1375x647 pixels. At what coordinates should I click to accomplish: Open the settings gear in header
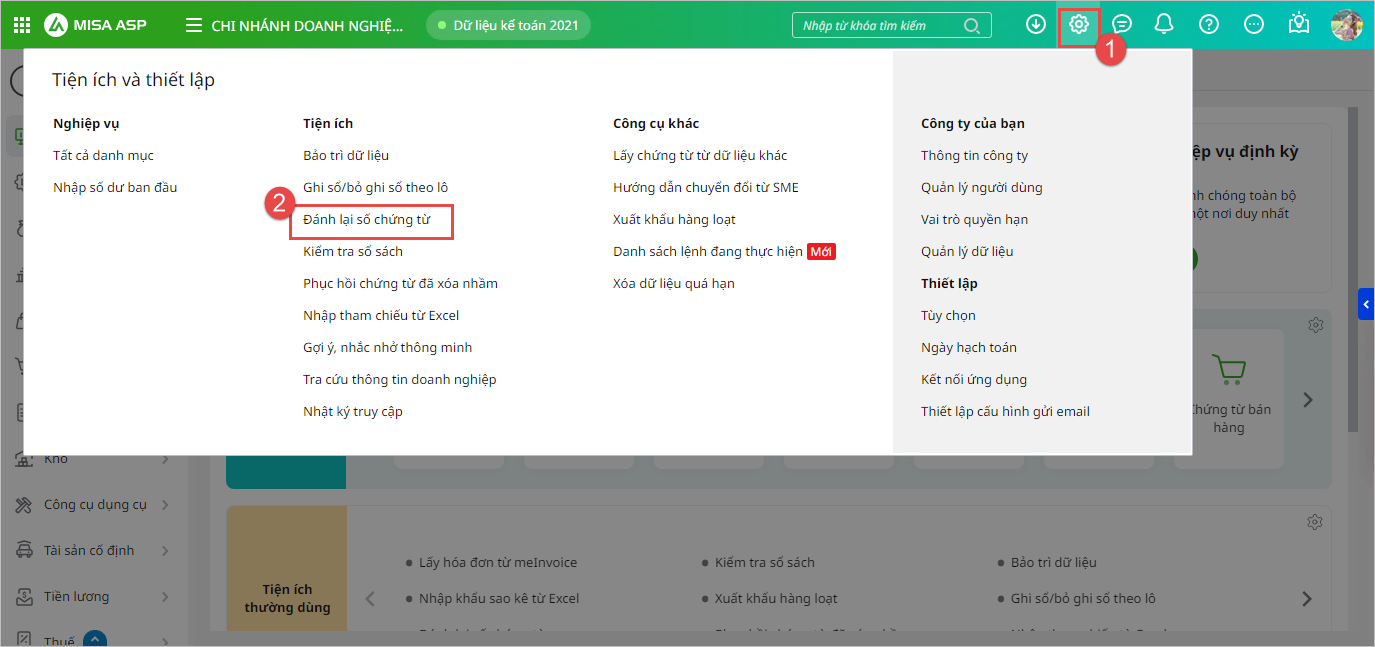1079,24
